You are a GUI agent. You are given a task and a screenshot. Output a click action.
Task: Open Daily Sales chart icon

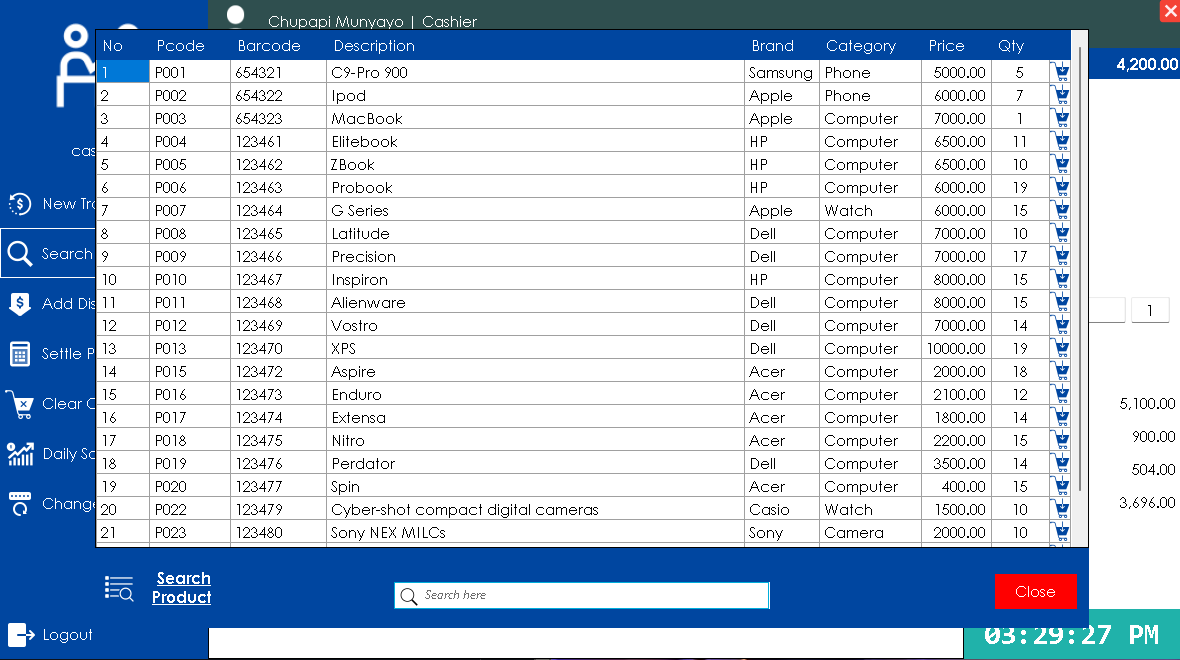20,454
